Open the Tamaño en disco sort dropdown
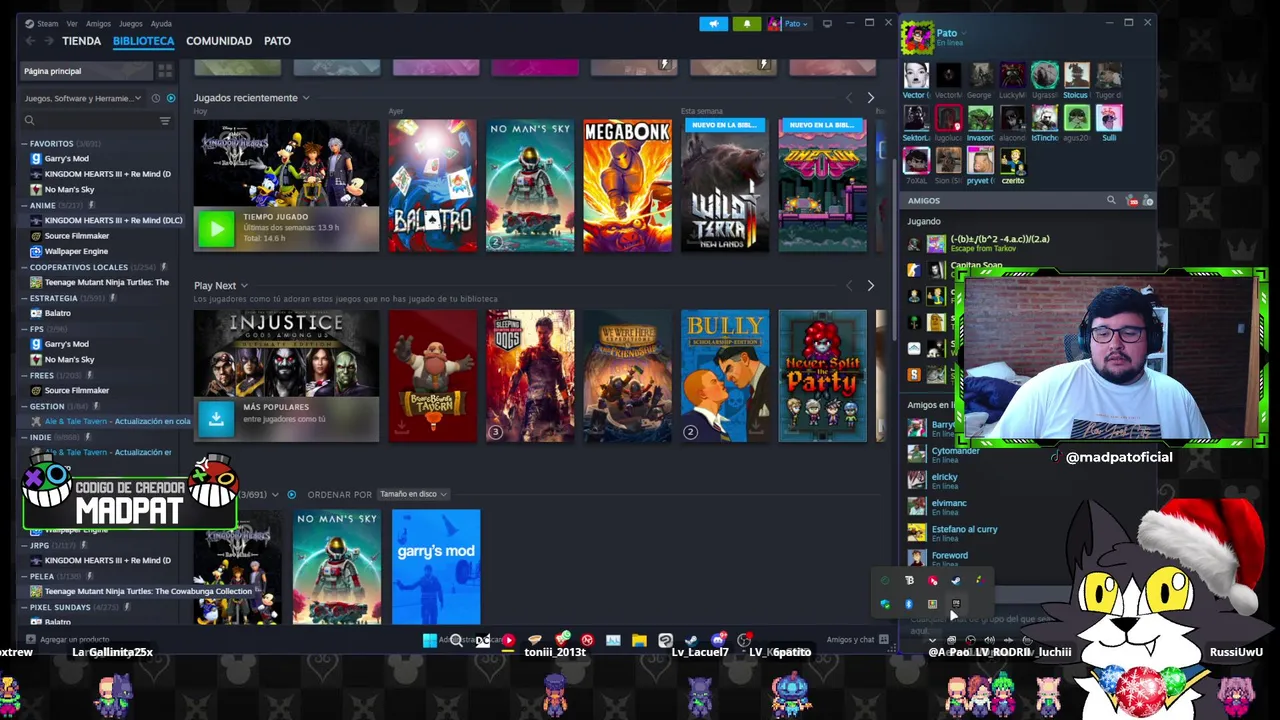 tap(412, 494)
